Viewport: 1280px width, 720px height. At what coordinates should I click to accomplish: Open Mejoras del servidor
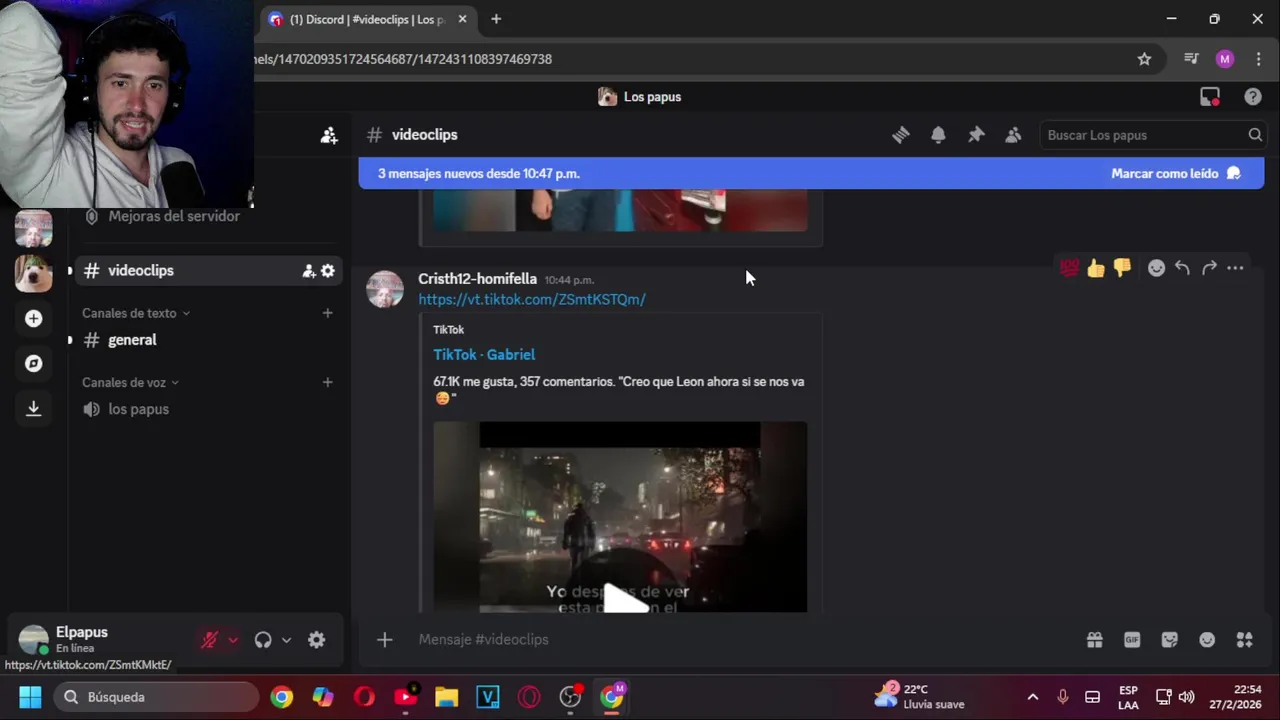[208, 216]
